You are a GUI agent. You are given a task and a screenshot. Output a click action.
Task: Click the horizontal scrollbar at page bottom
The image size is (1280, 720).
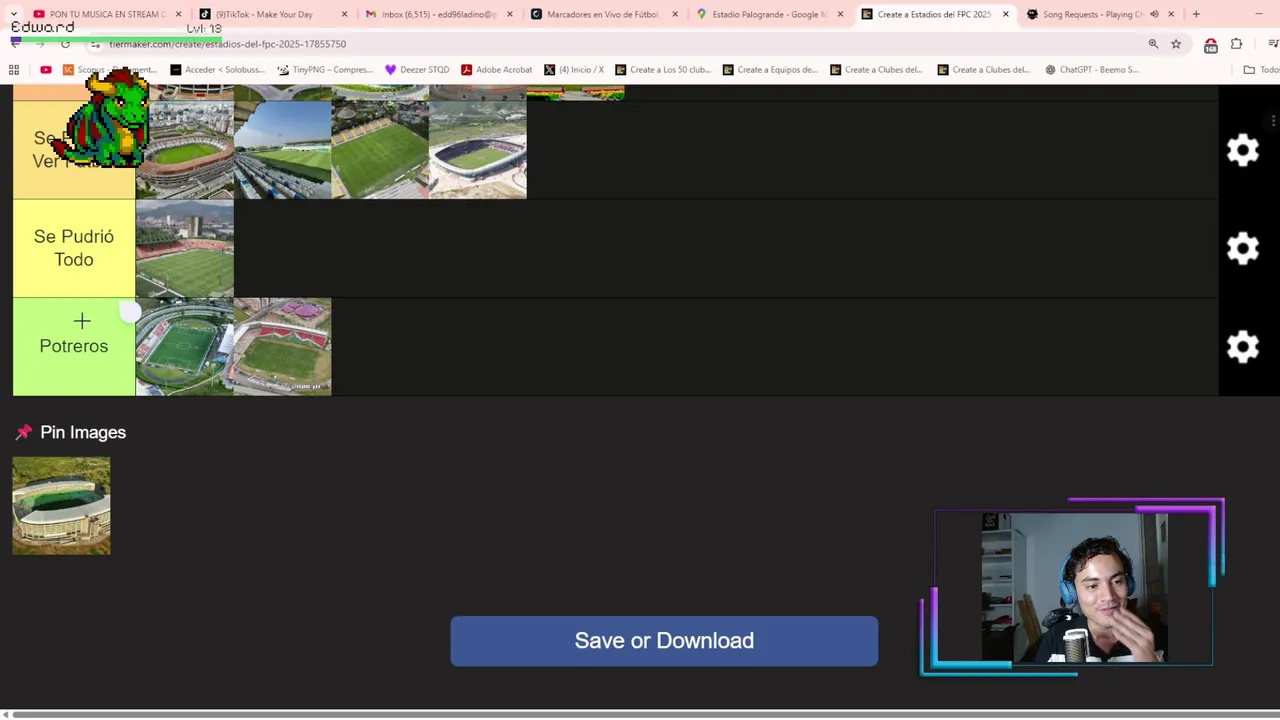(x=640, y=714)
